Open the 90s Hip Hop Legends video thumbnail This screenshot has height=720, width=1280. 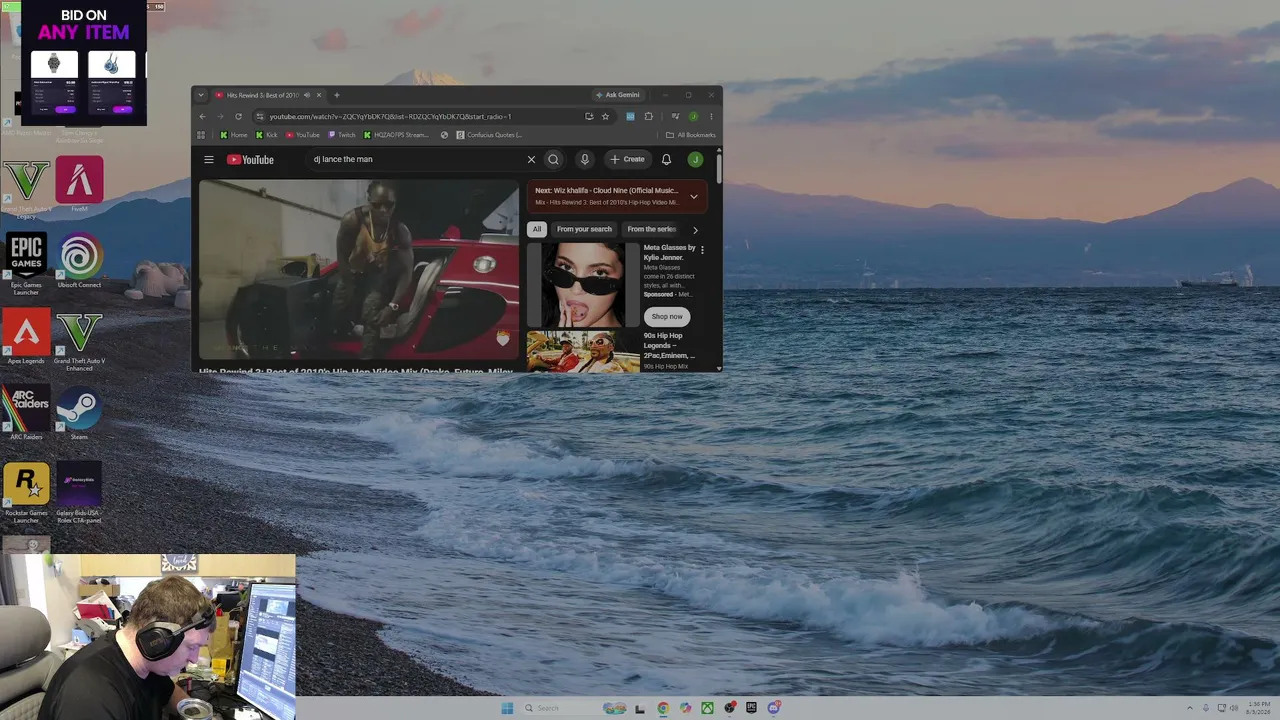coord(583,351)
